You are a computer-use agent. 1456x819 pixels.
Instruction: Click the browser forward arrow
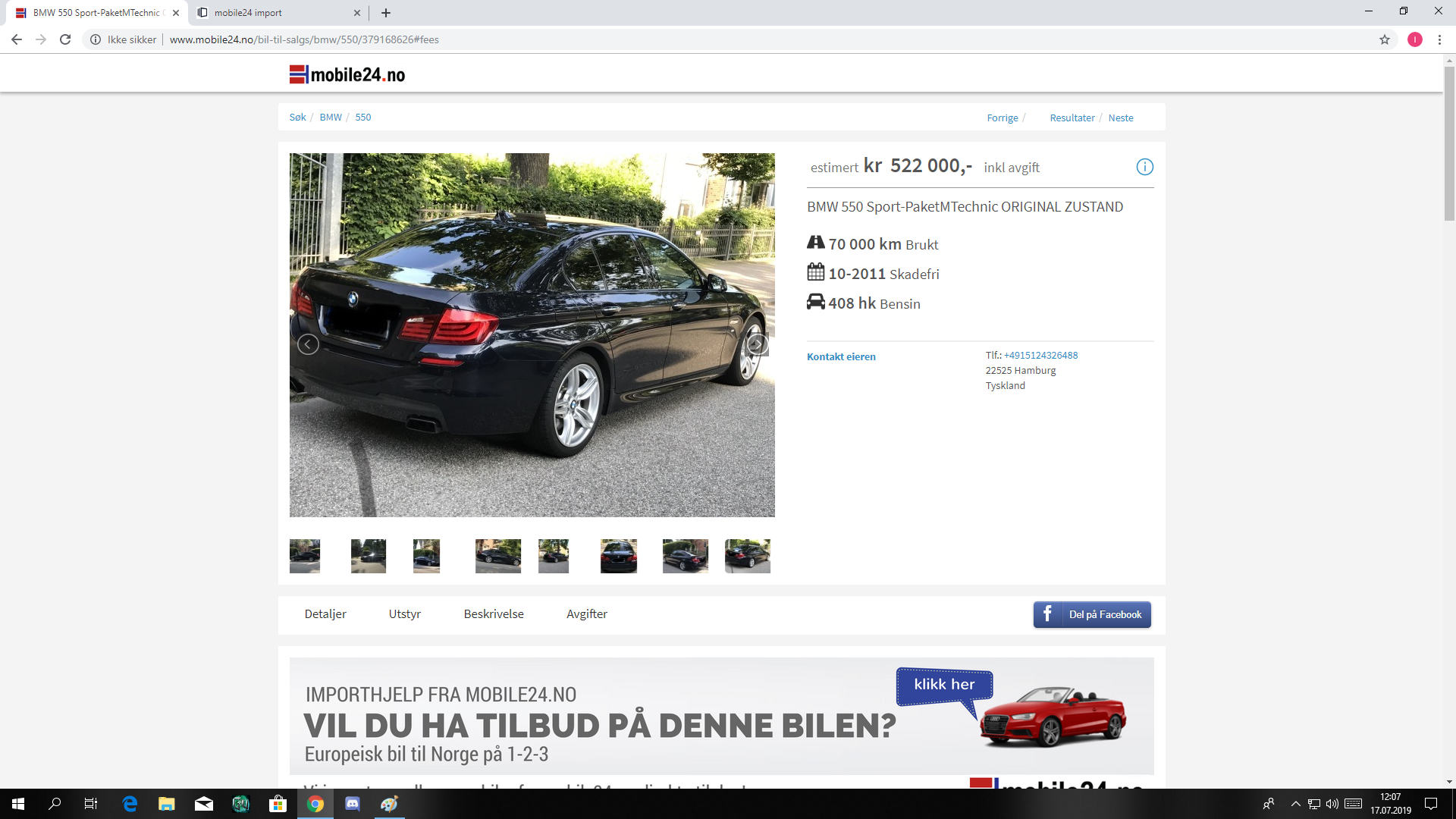[x=41, y=39]
